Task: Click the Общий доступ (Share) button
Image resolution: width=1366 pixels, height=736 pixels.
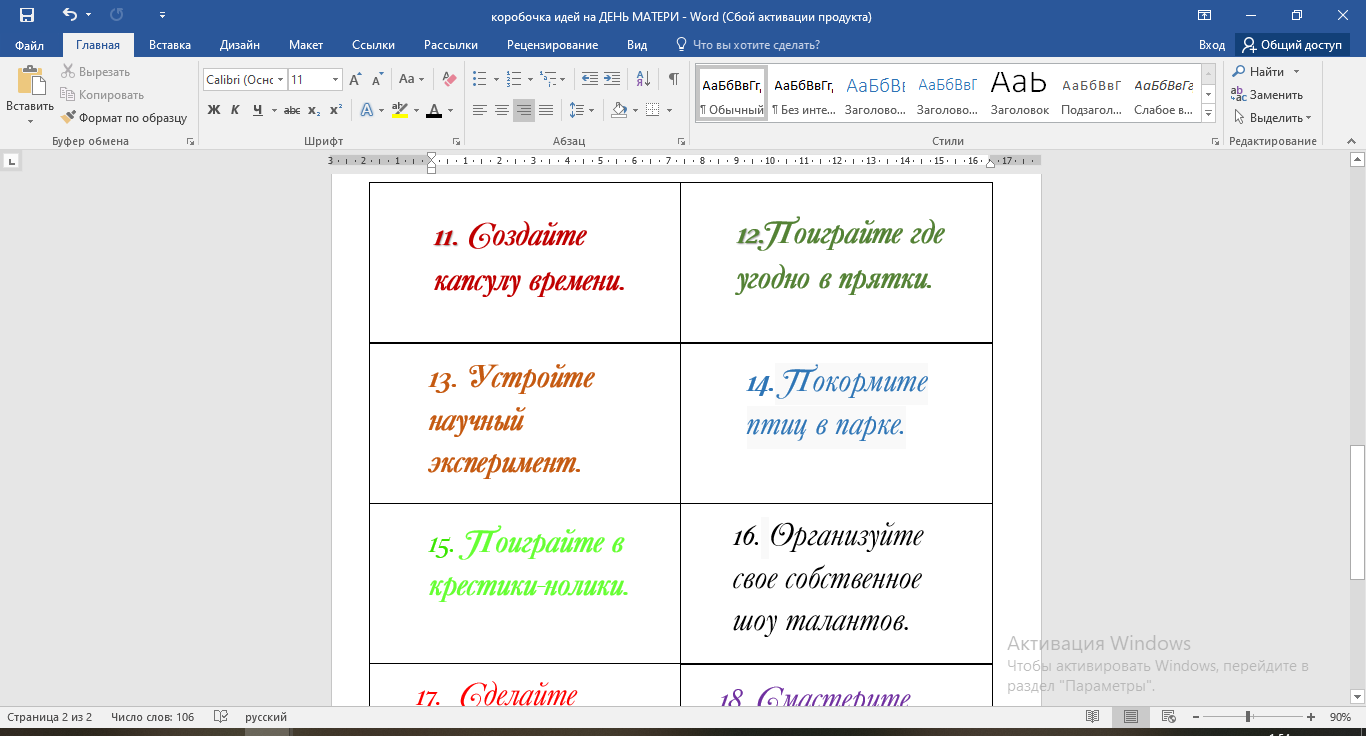Action: click(1293, 45)
